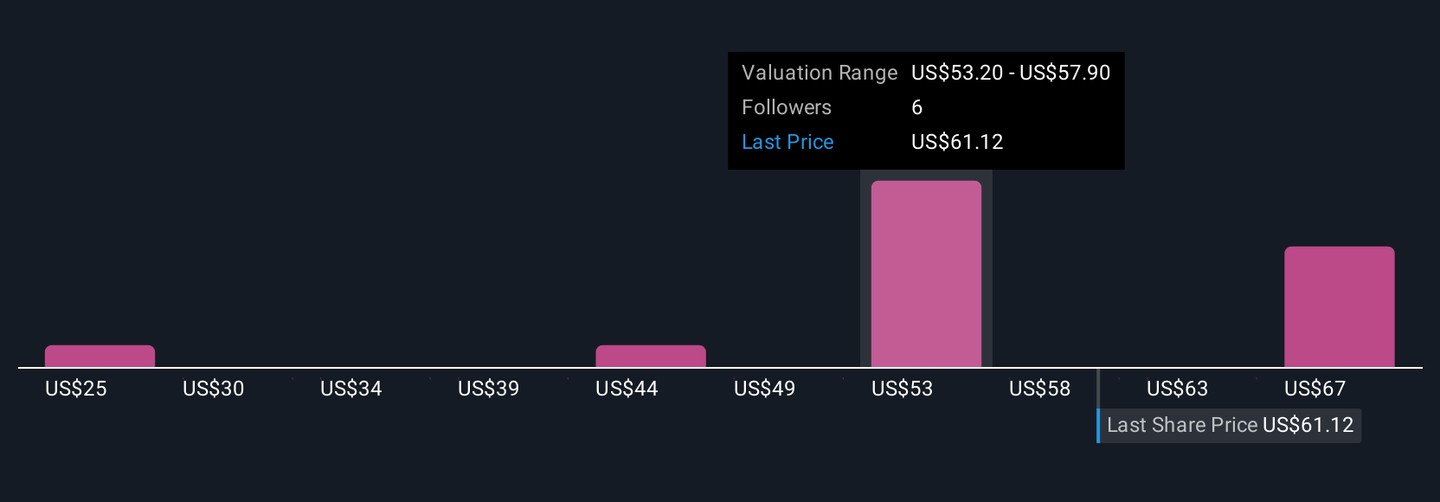Image resolution: width=1440 pixels, height=502 pixels.
Task: Click the tallest bar above US$53
Action: 926,274
